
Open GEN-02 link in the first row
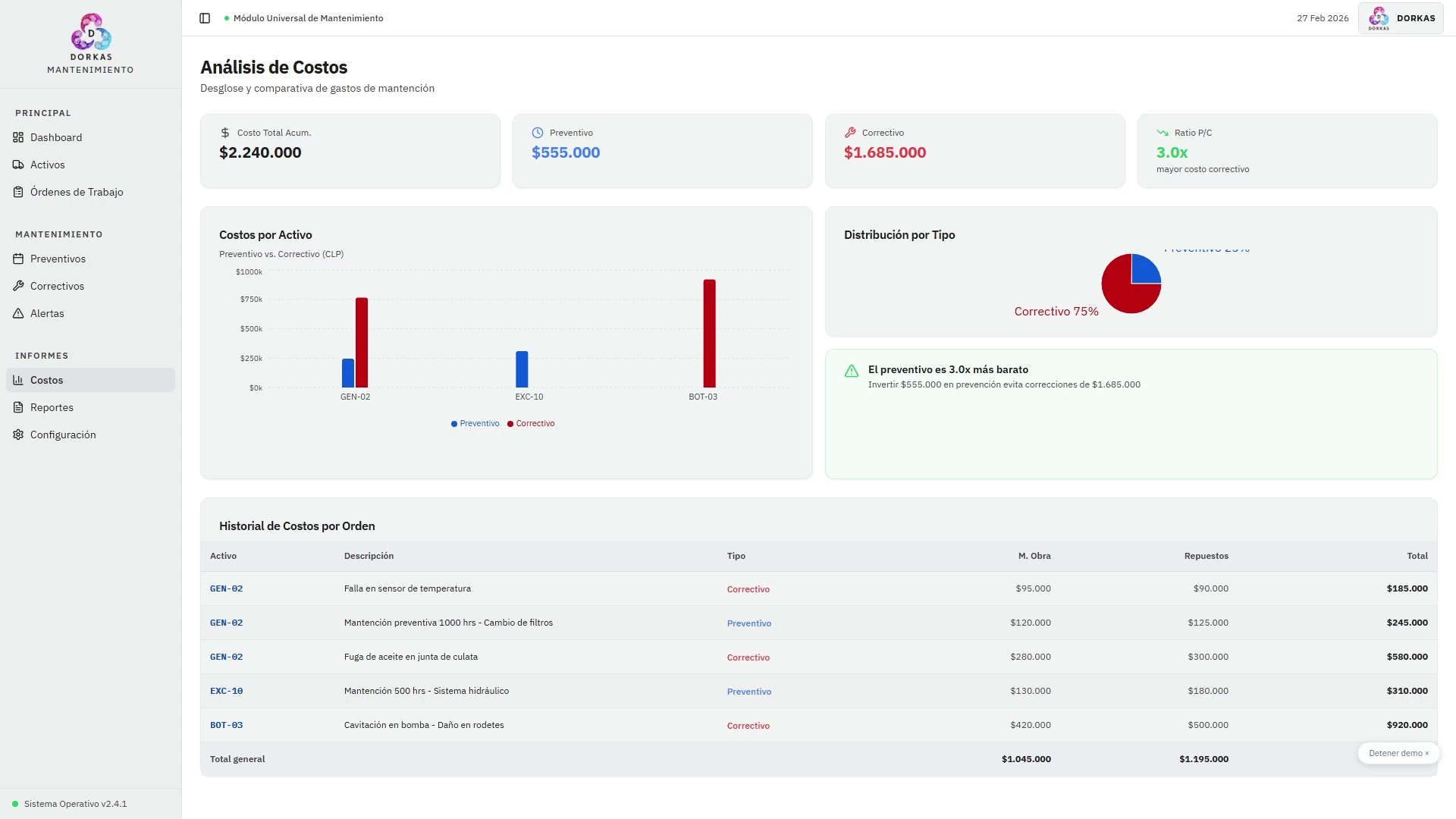pos(226,588)
